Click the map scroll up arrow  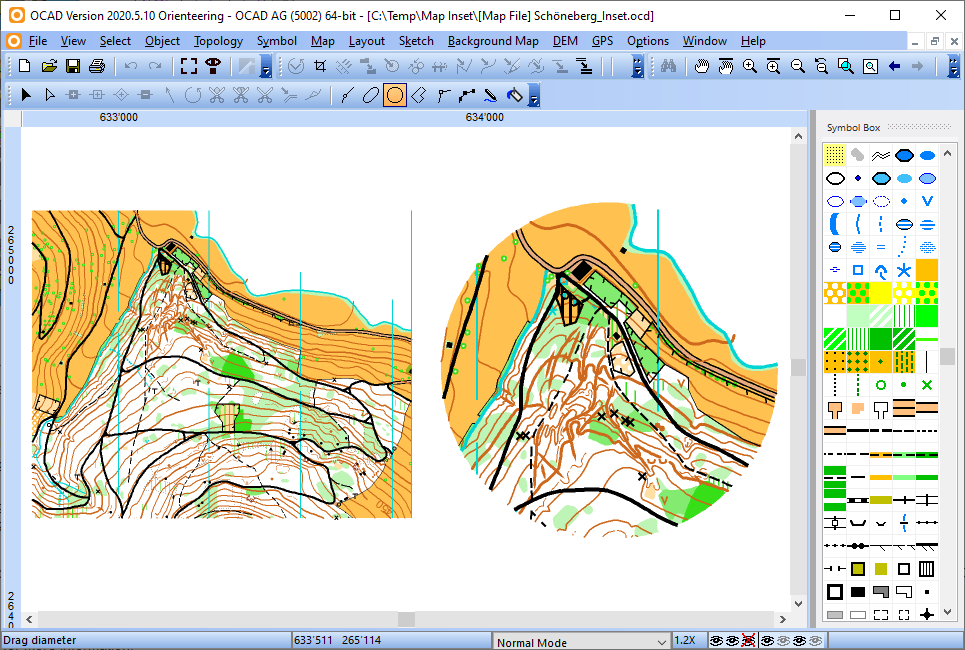click(798, 136)
